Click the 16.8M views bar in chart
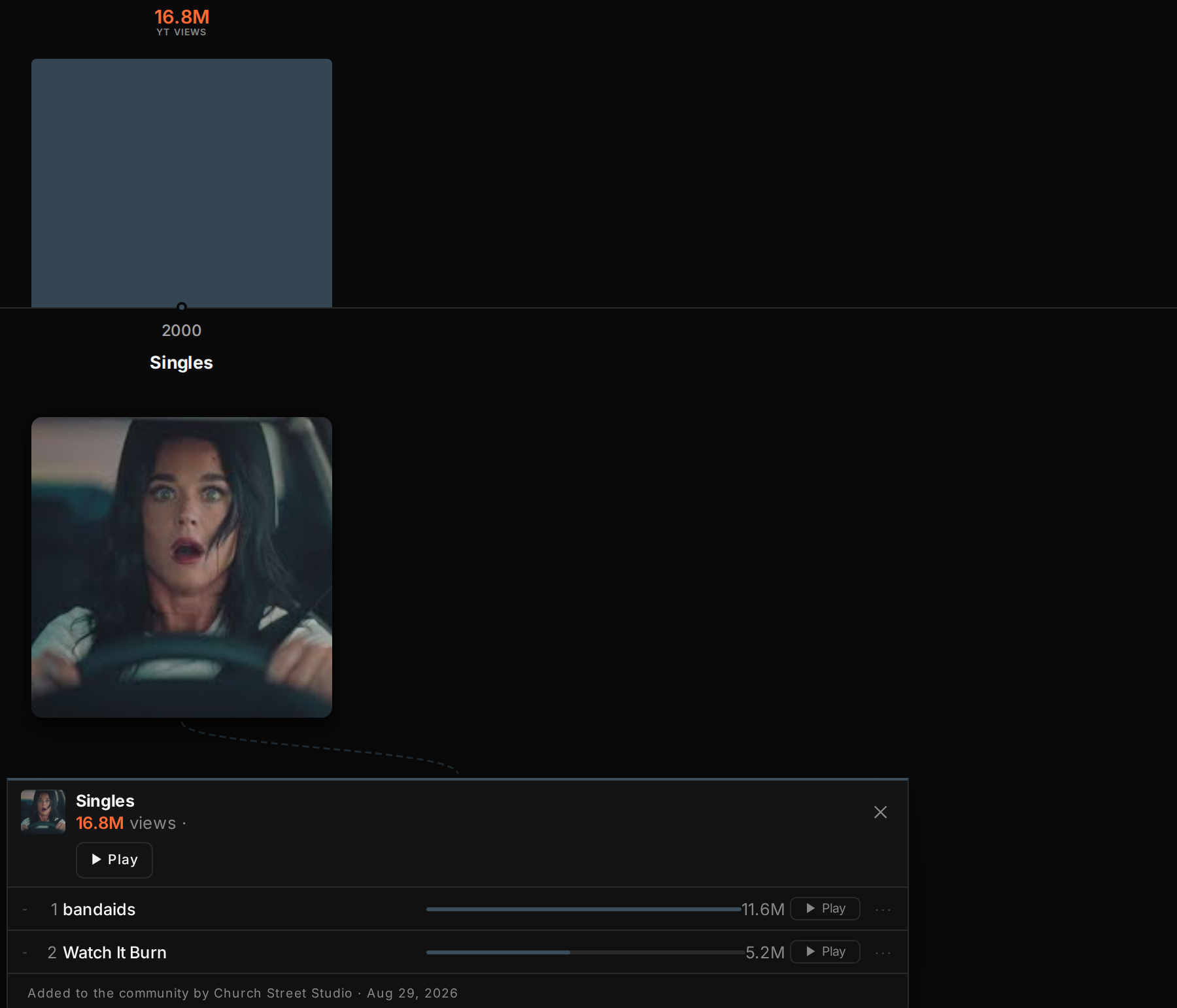Screen dimensions: 1177x1008 182,183
